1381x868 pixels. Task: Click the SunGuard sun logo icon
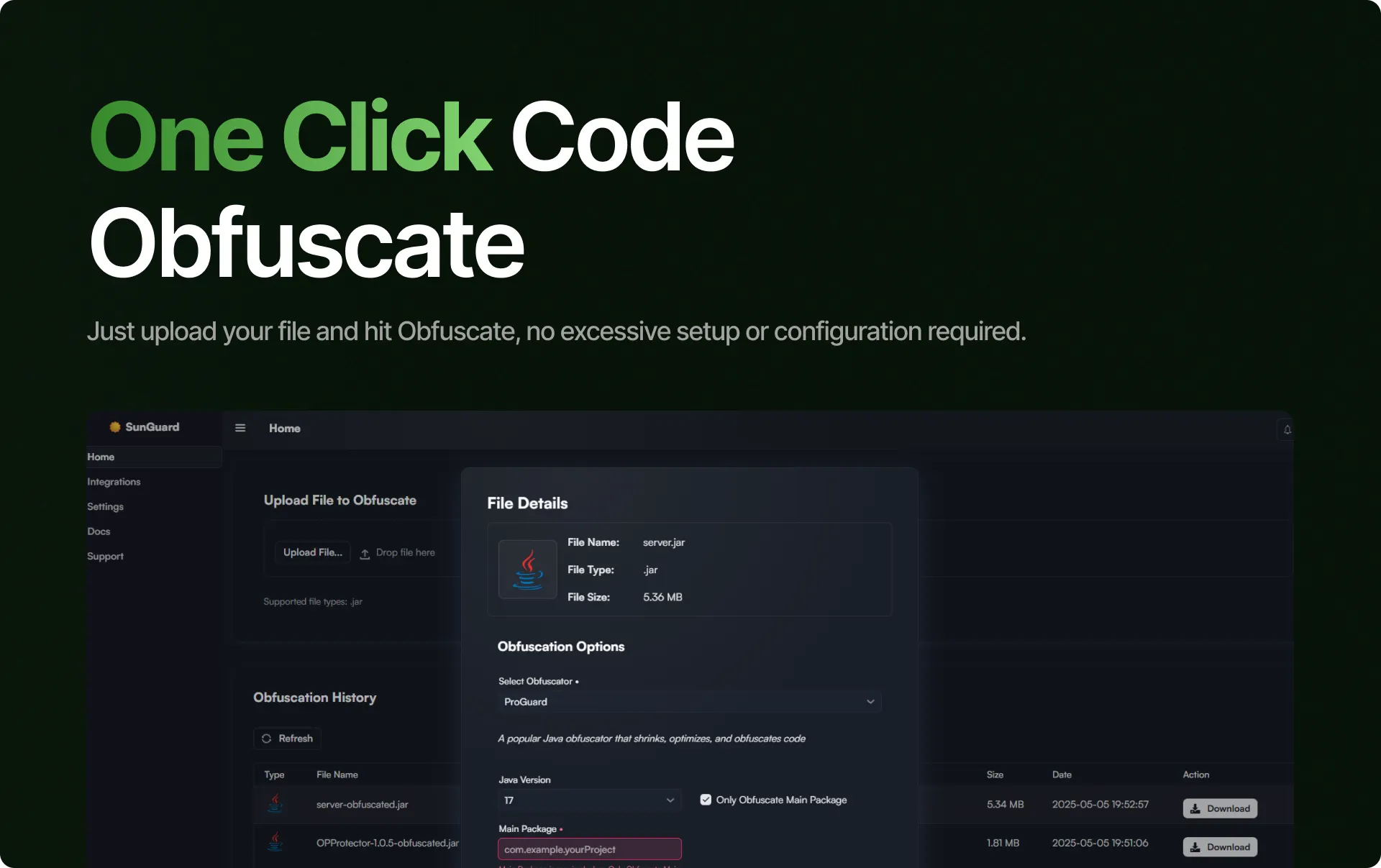114,427
